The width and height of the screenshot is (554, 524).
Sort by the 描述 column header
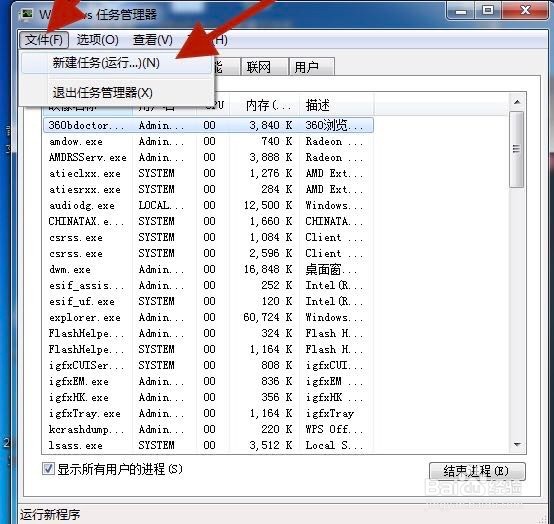click(336, 105)
